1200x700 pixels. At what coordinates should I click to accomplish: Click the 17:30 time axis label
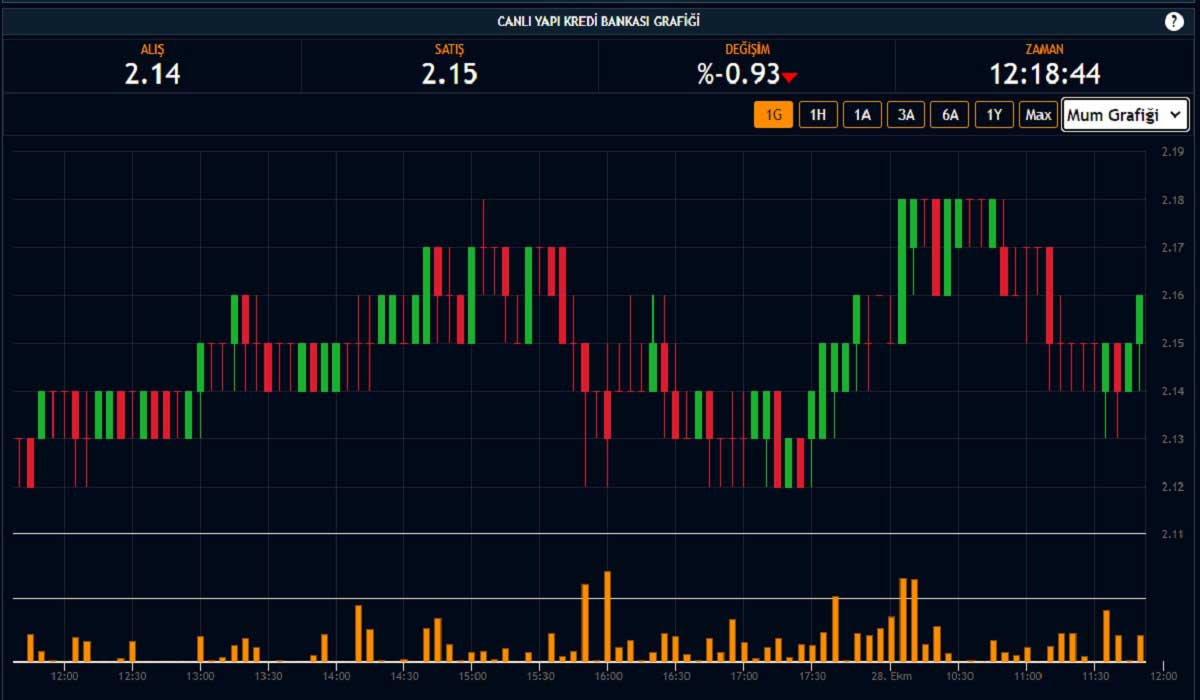[812, 676]
